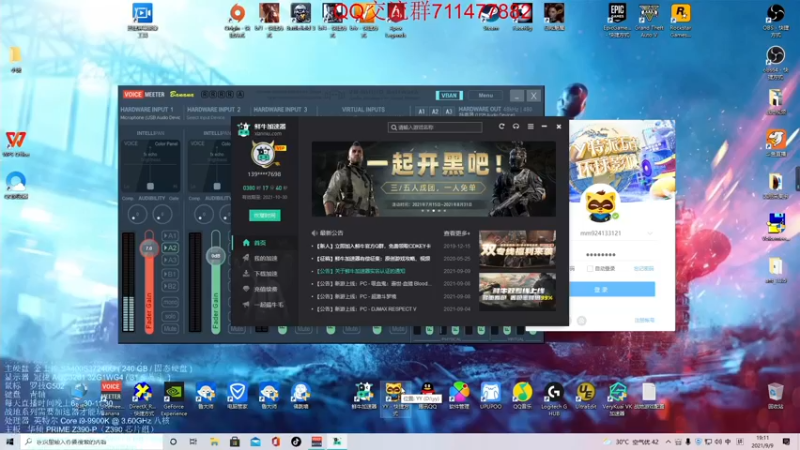800x450 pixels.
Task: Open the Recycle Bin desktop icon
Action: pyautogui.click(x=776, y=396)
